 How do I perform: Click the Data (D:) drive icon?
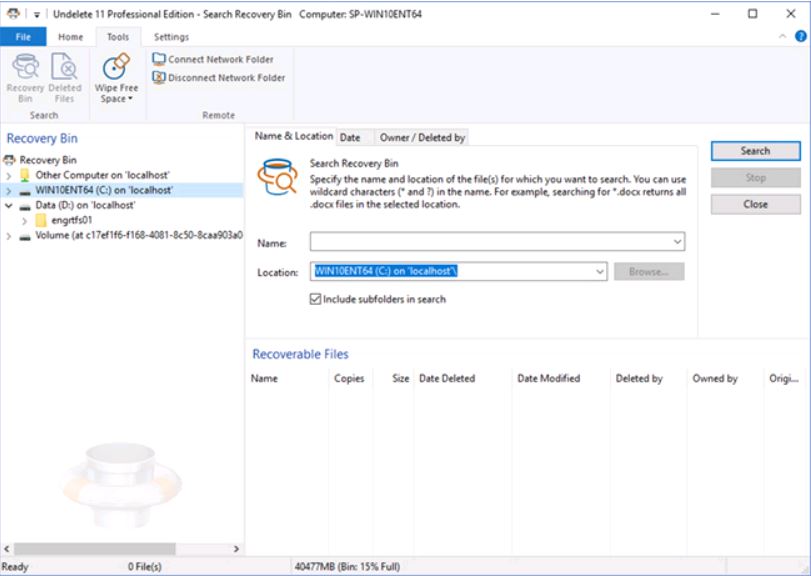(25, 206)
